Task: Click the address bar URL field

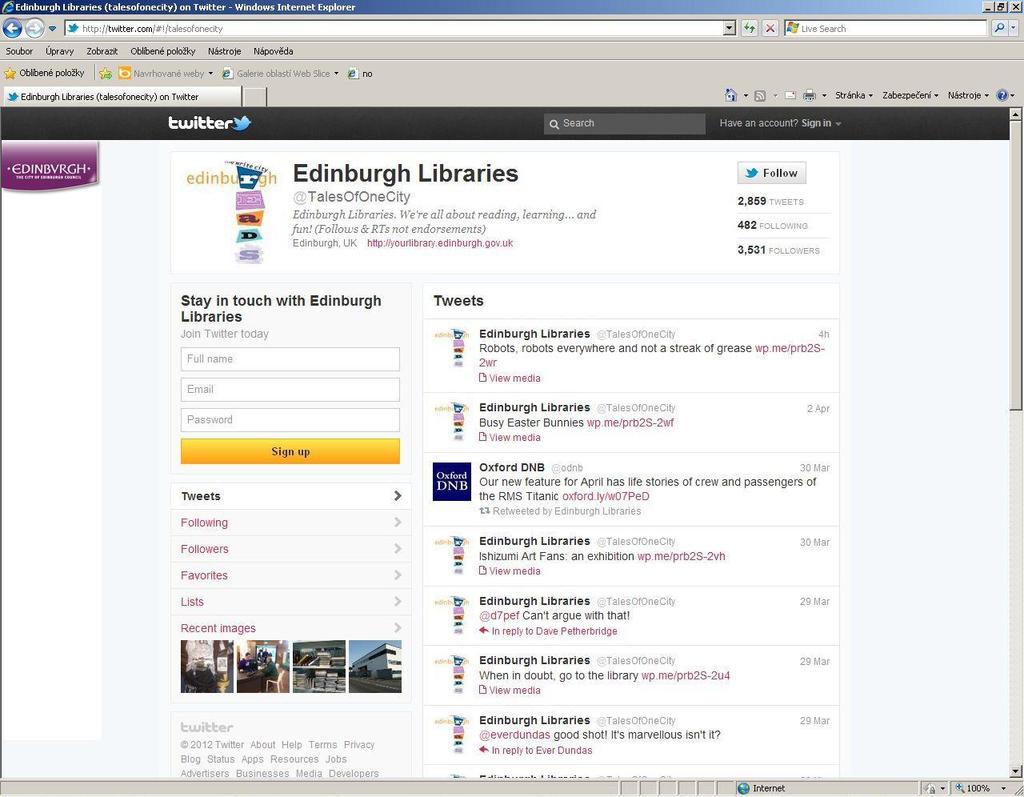Action: point(394,29)
